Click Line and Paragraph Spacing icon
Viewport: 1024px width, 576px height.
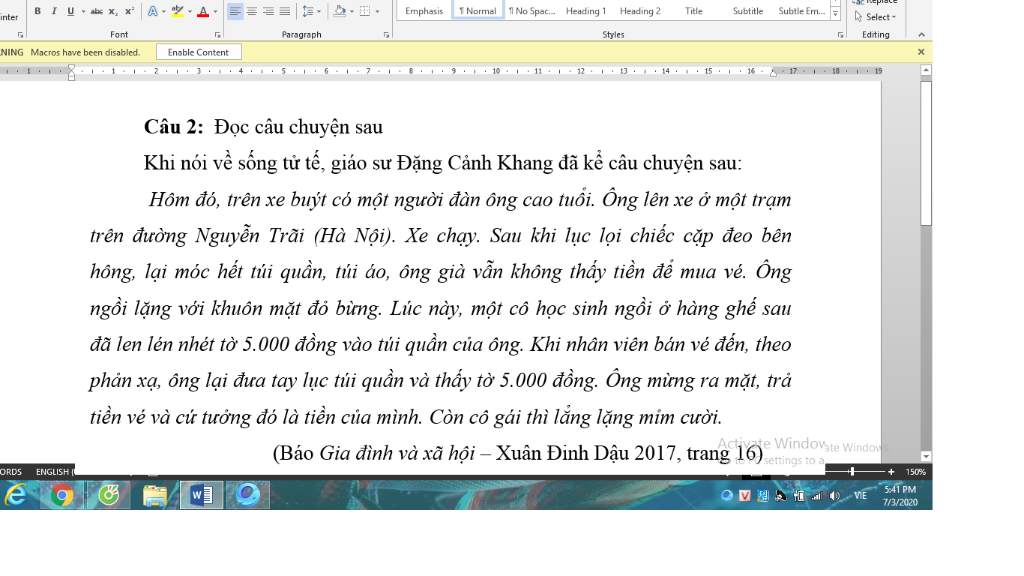pyautogui.click(x=308, y=11)
